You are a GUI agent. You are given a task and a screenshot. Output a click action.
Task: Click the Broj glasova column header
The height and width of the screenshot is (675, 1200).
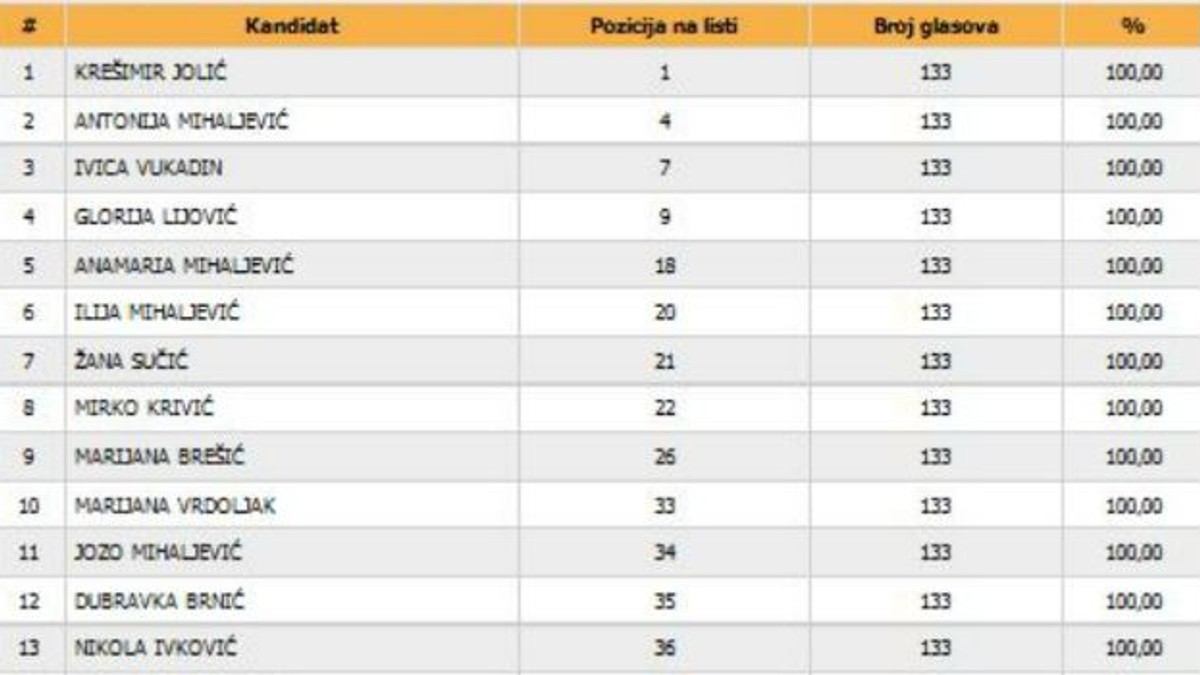935,27
